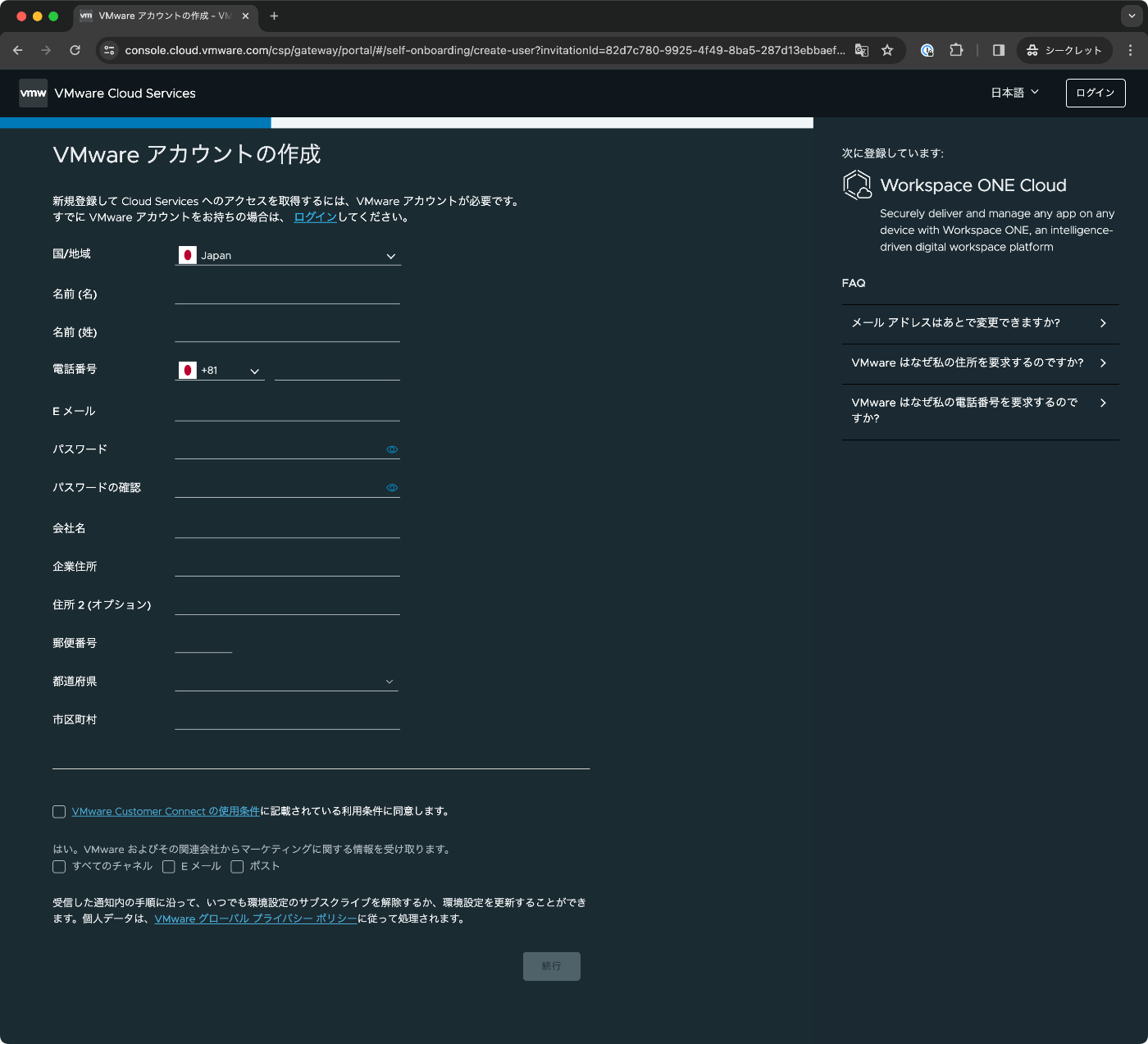Focus the 企業住所 input field
1148x1044 pixels.
tap(288, 567)
